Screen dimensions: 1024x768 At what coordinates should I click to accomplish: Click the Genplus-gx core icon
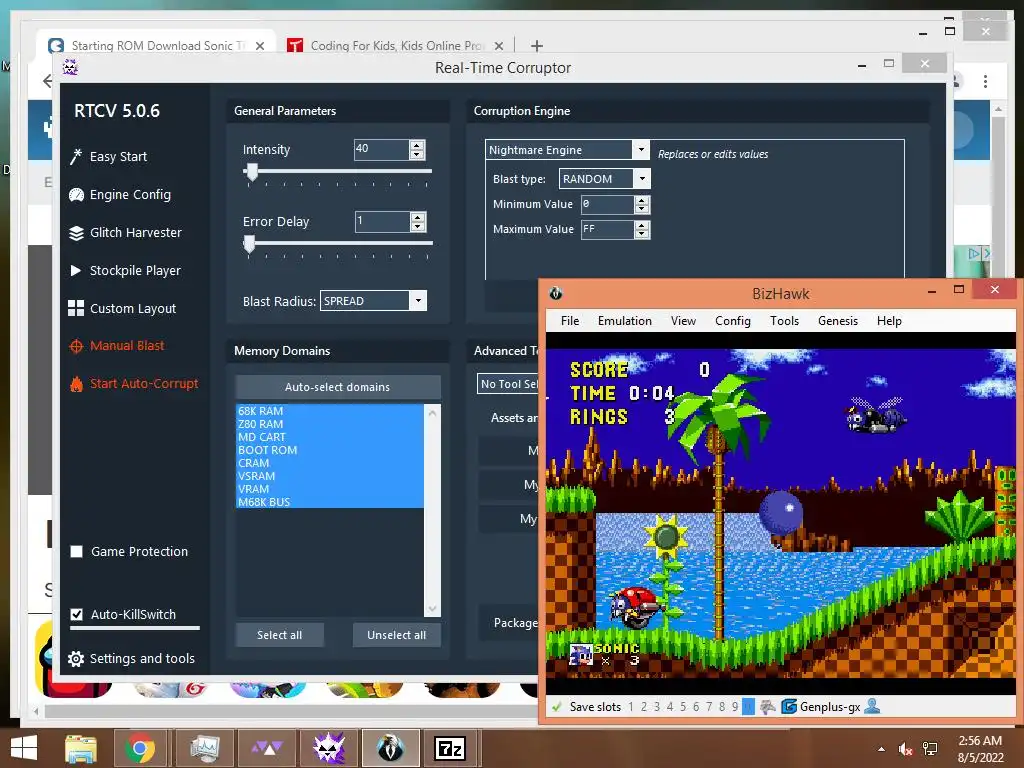pyautogui.click(x=789, y=707)
